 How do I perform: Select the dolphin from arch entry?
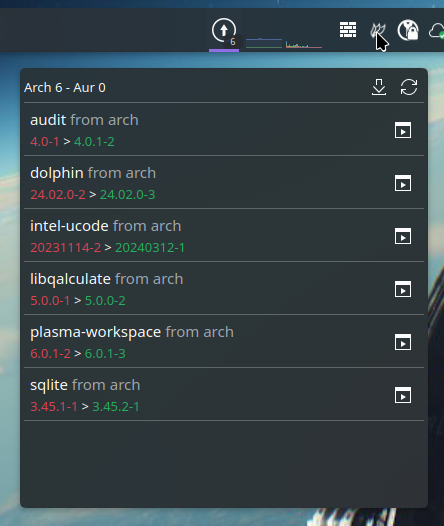[x=224, y=182]
